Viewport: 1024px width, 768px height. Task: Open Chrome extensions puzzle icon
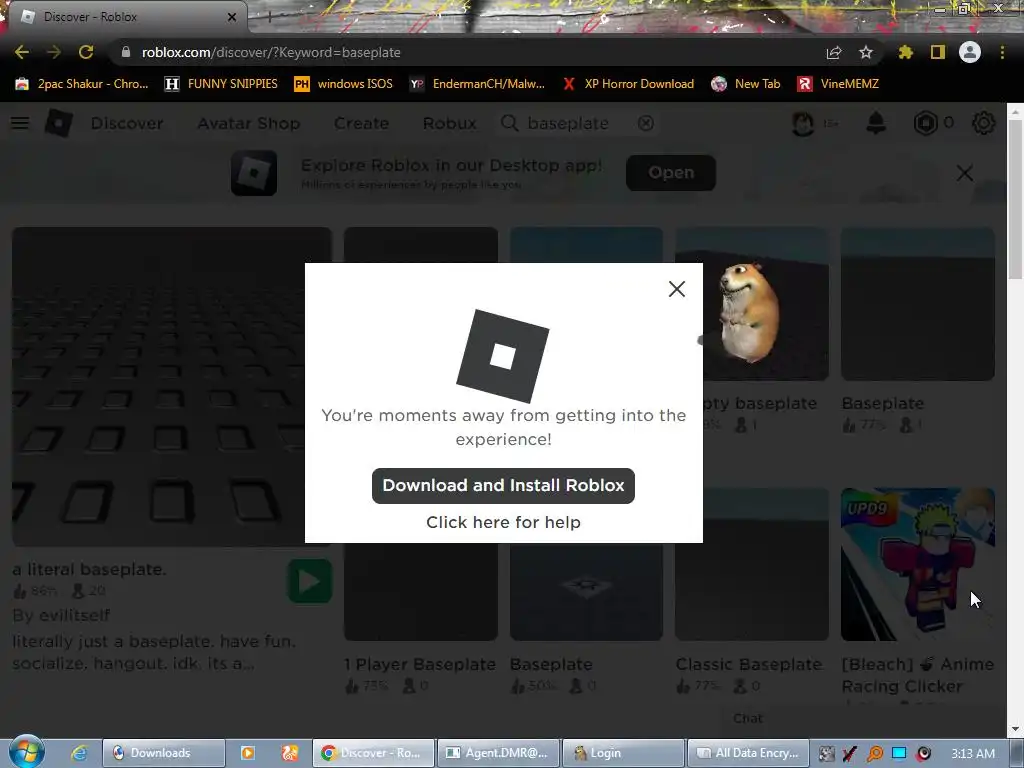coord(905,52)
